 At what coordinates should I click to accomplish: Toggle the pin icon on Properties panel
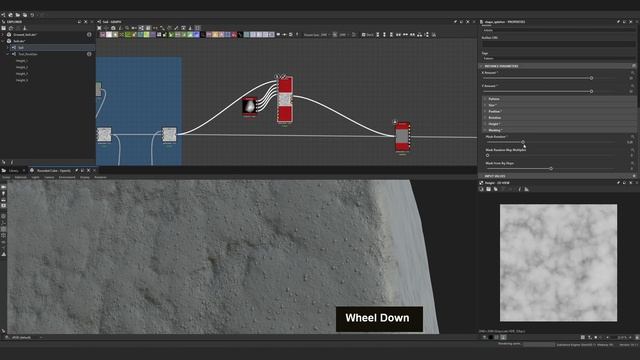pos(618,22)
